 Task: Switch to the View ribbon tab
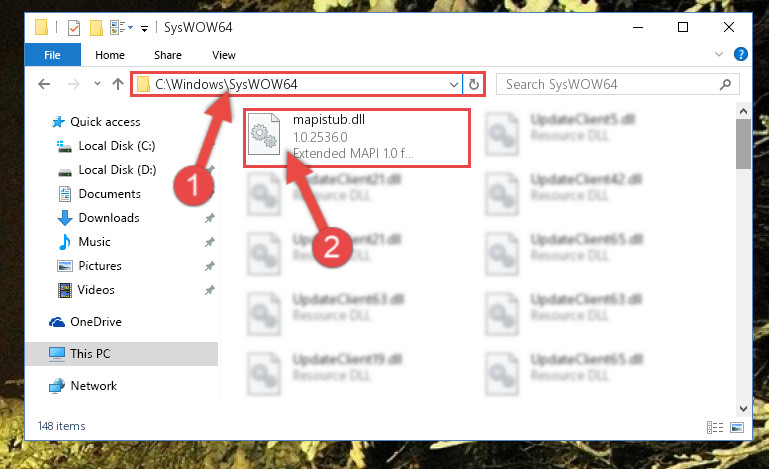click(x=224, y=55)
